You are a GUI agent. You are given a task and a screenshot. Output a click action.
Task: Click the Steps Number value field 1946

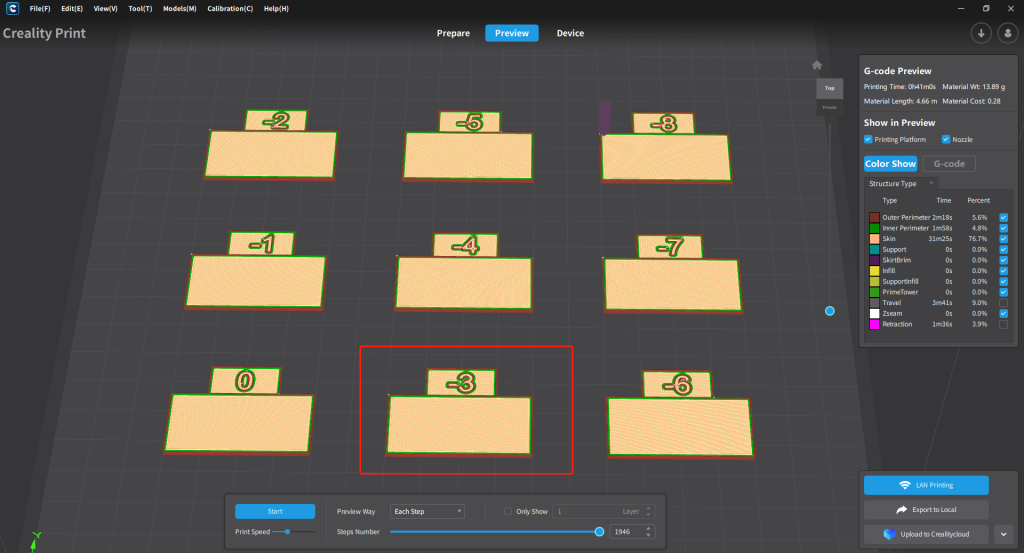(625, 532)
